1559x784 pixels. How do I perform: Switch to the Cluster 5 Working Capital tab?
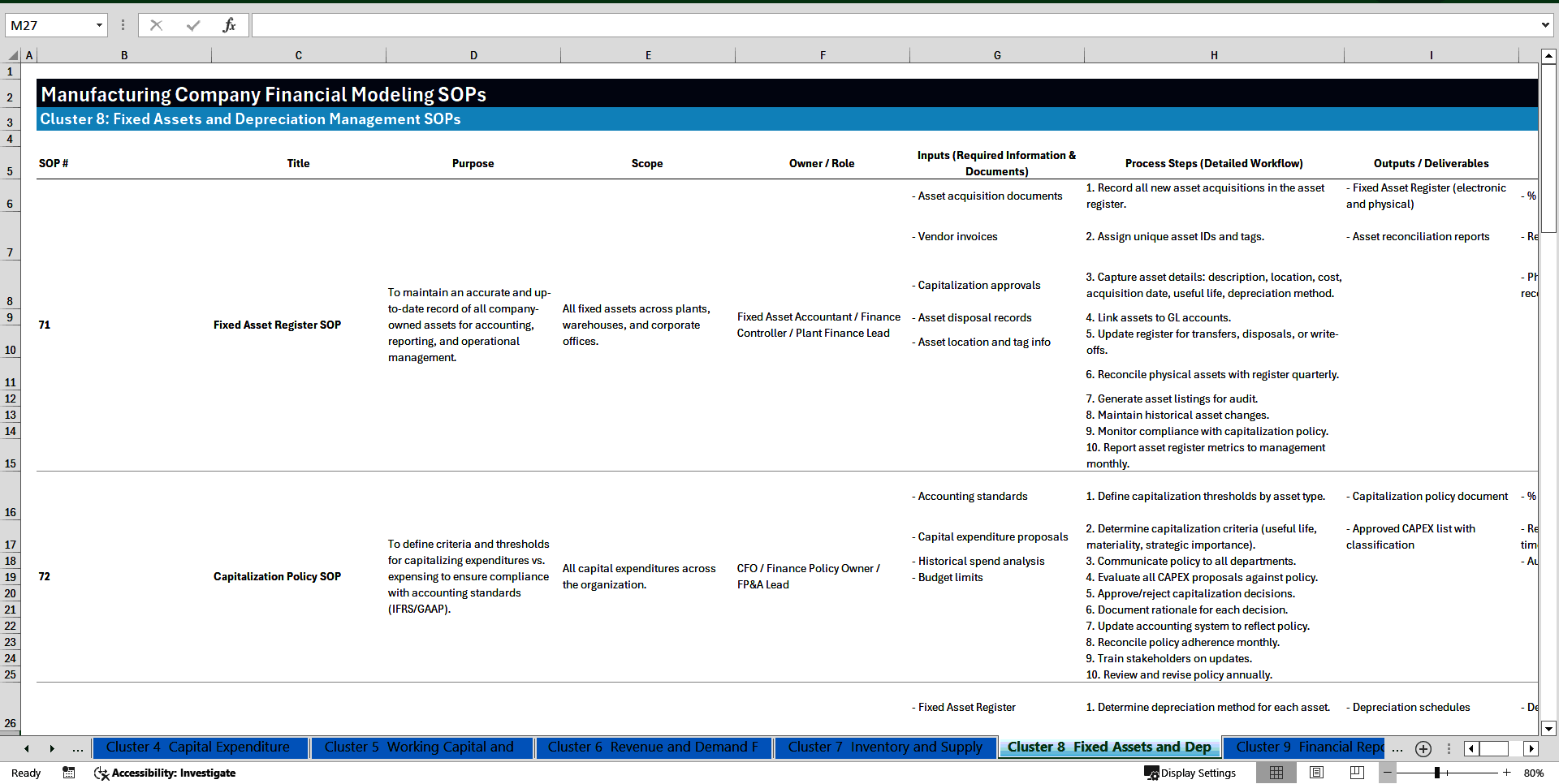click(x=421, y=747)
